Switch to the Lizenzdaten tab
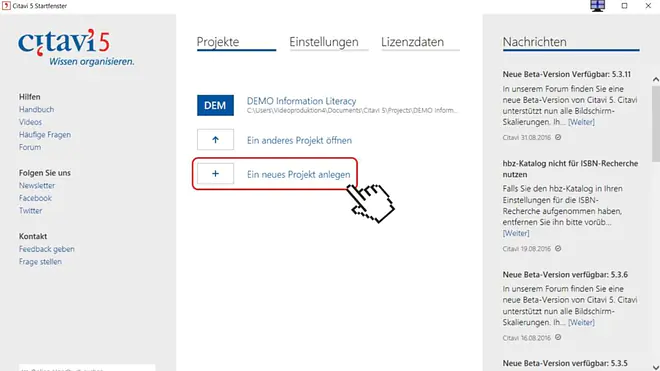The image size is (660, 371). point(420,43)
